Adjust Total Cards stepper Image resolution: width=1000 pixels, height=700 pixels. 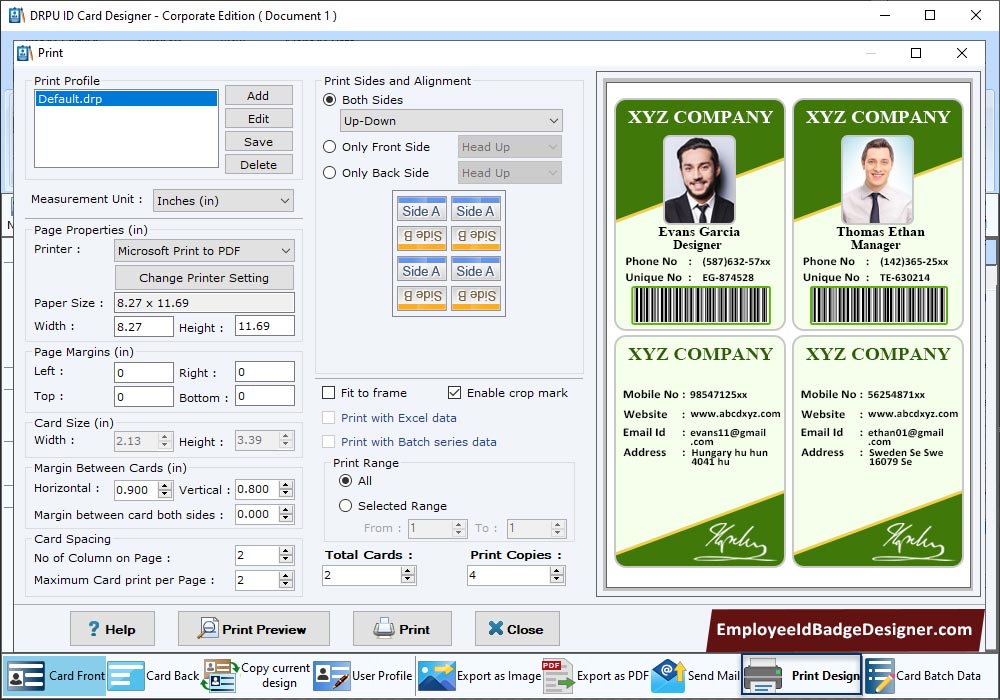[408, 575]
